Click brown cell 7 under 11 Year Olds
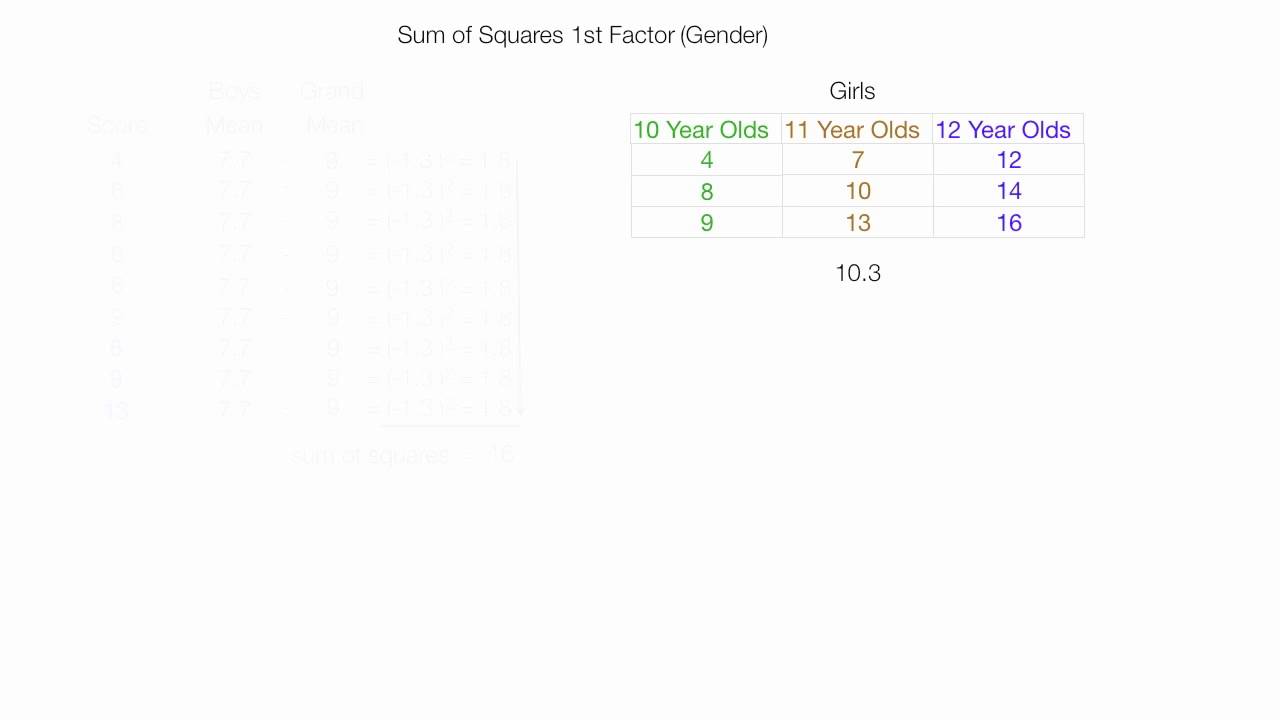Viewport: 1280px width, 720px height. coord(857,160)
